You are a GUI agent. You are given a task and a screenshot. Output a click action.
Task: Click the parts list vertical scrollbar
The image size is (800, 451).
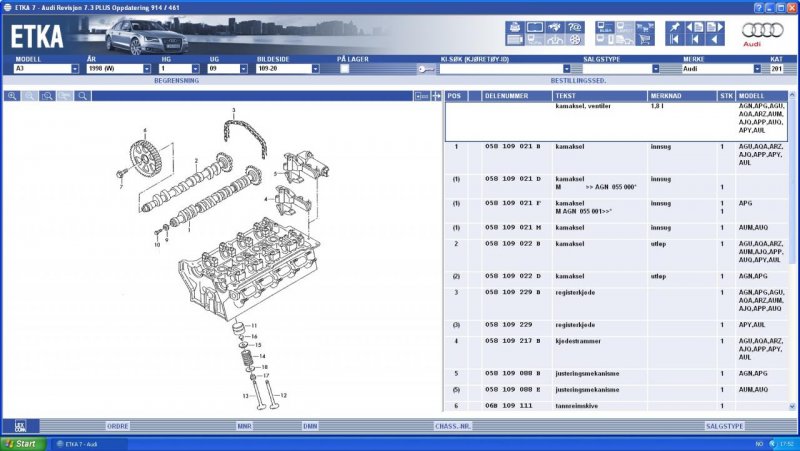coord(793,250)
